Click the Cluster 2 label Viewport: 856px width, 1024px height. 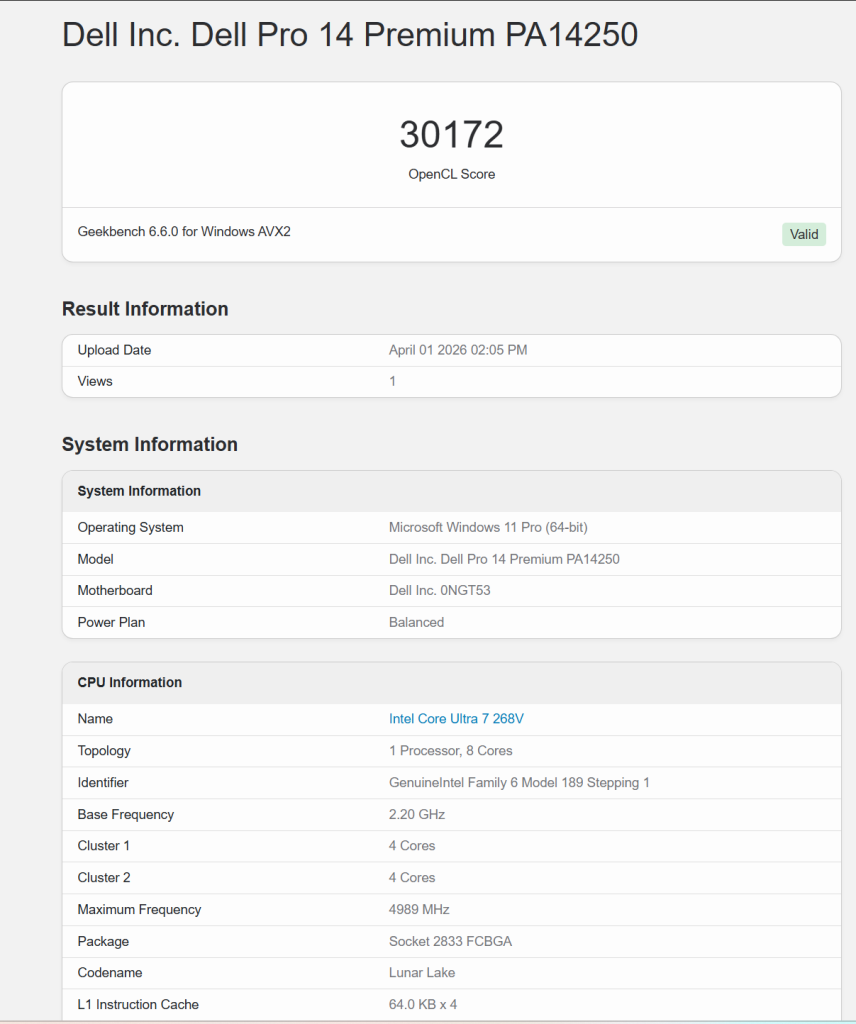pyautogui.click(x=104, y=878)
